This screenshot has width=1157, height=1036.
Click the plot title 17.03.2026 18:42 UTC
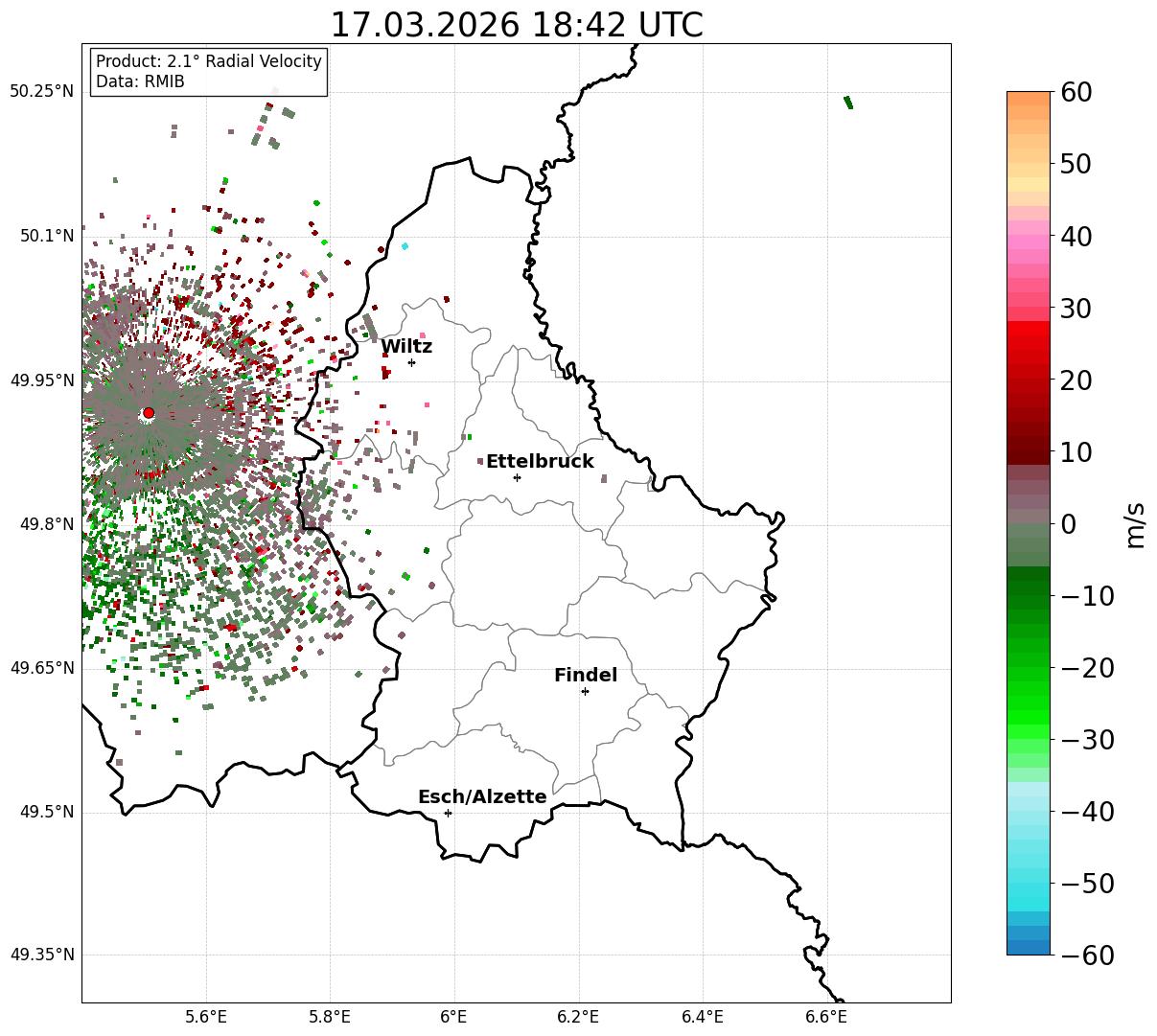516,25
